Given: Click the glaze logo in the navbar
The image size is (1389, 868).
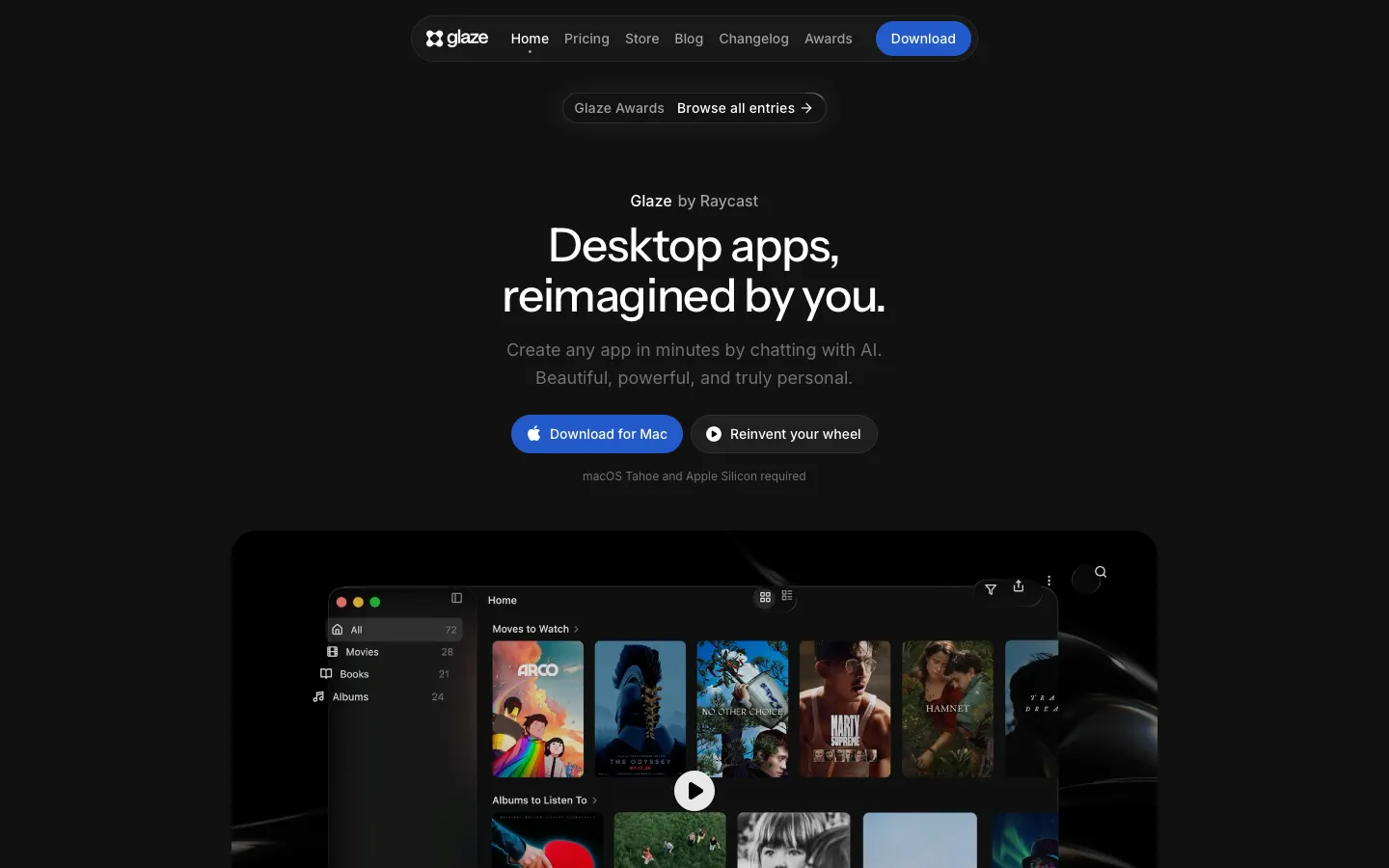Looking at the screenshot, I should click(x=457, y=39).
